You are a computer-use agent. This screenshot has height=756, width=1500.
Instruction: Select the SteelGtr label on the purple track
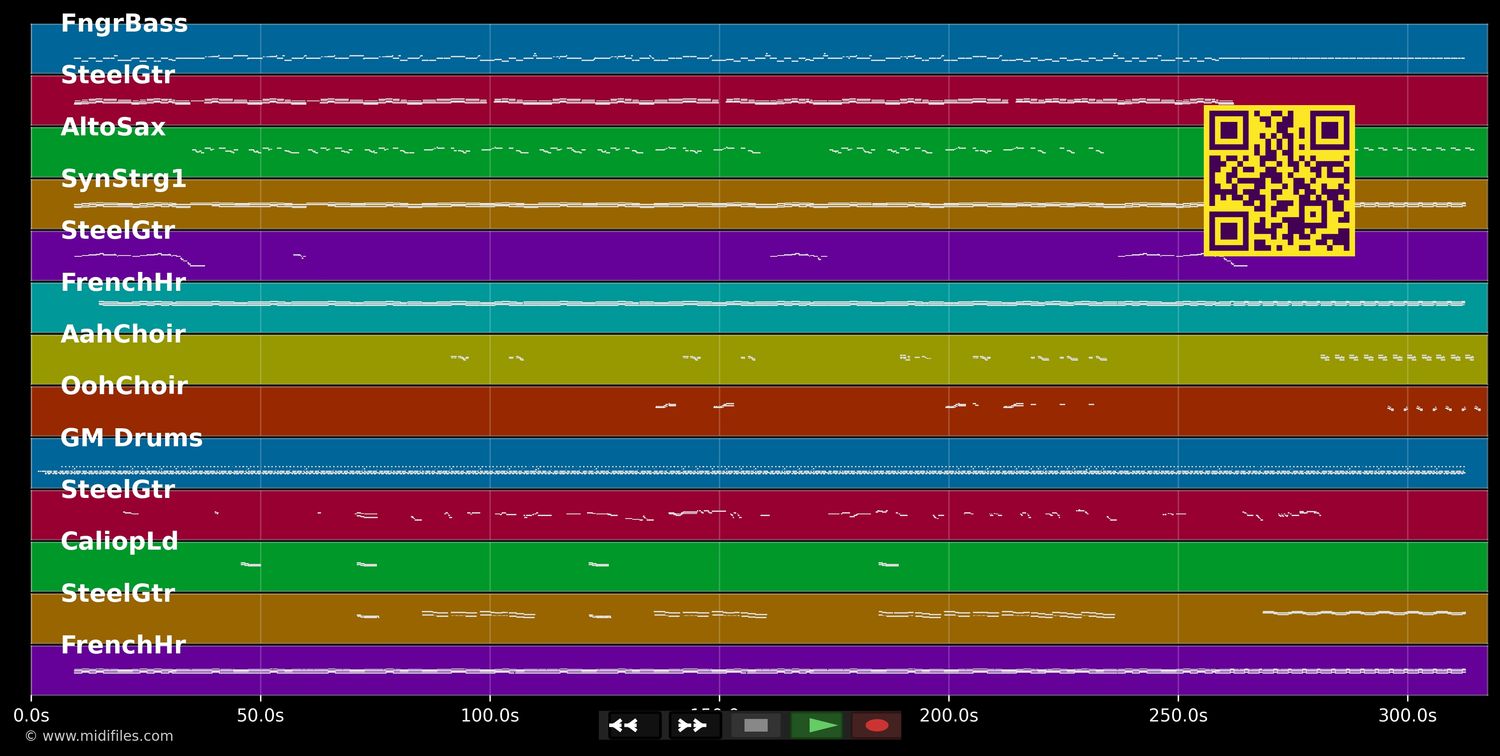[117, 231]
